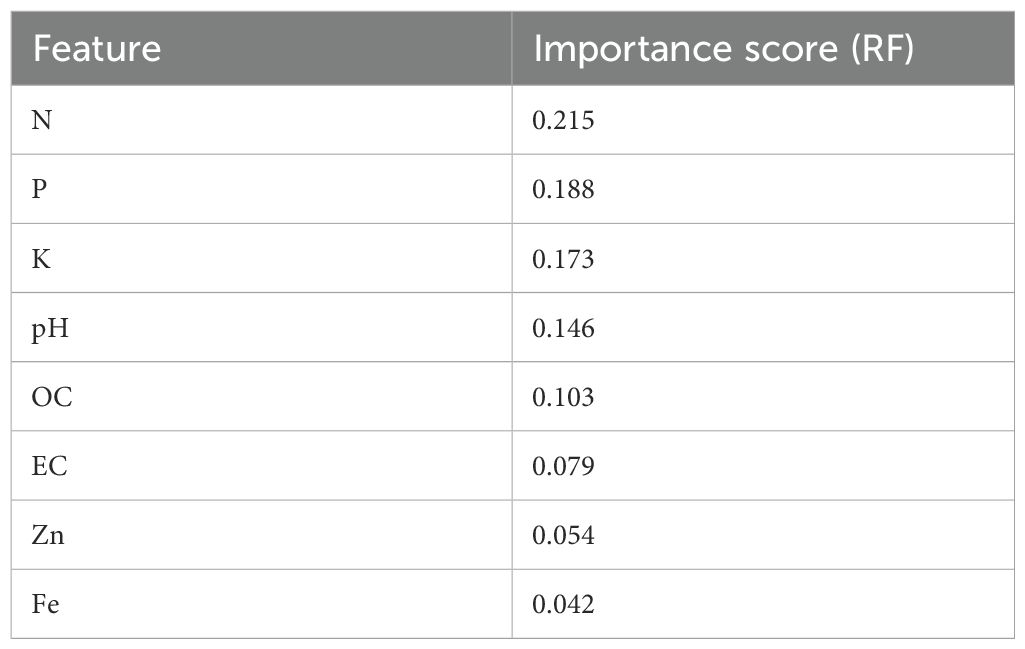This screenshot has width=1025, height=649.
Task: Click the 0.054 importance score value
Action: [x=563, y=536]
